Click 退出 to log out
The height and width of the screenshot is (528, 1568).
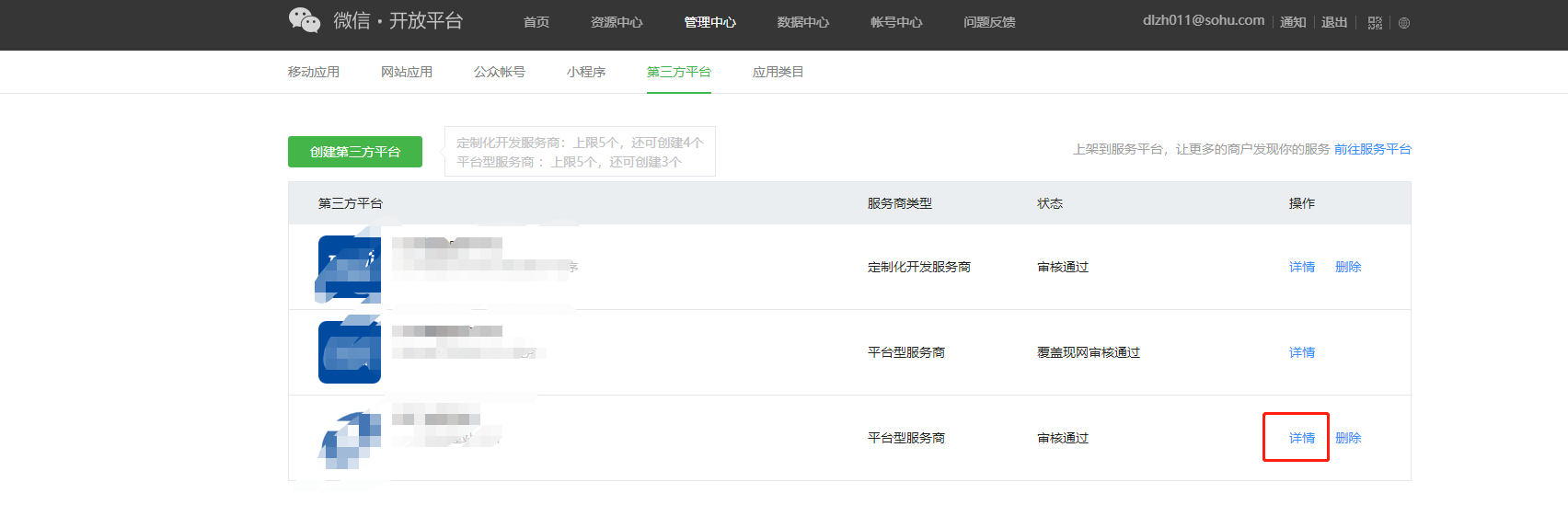tap(1334, 22)
